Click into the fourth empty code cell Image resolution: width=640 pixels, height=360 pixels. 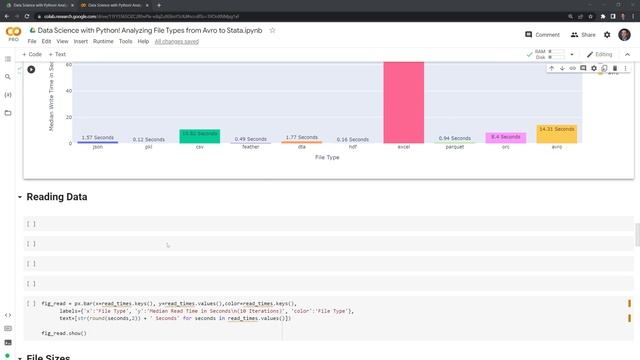click(x=329, y=284)
